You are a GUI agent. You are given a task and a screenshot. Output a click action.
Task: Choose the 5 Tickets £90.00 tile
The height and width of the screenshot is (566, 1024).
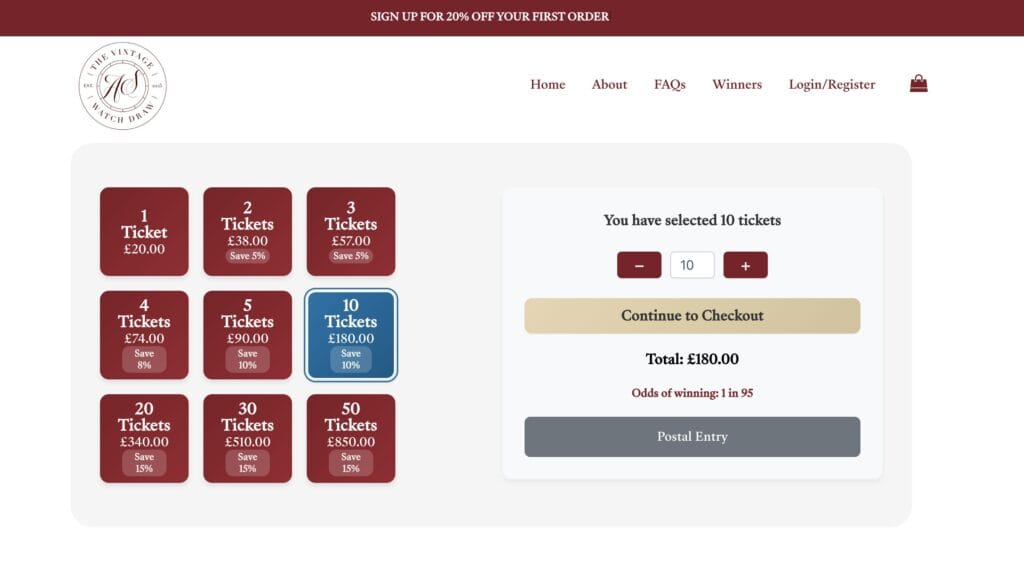(x=247, y=334)
